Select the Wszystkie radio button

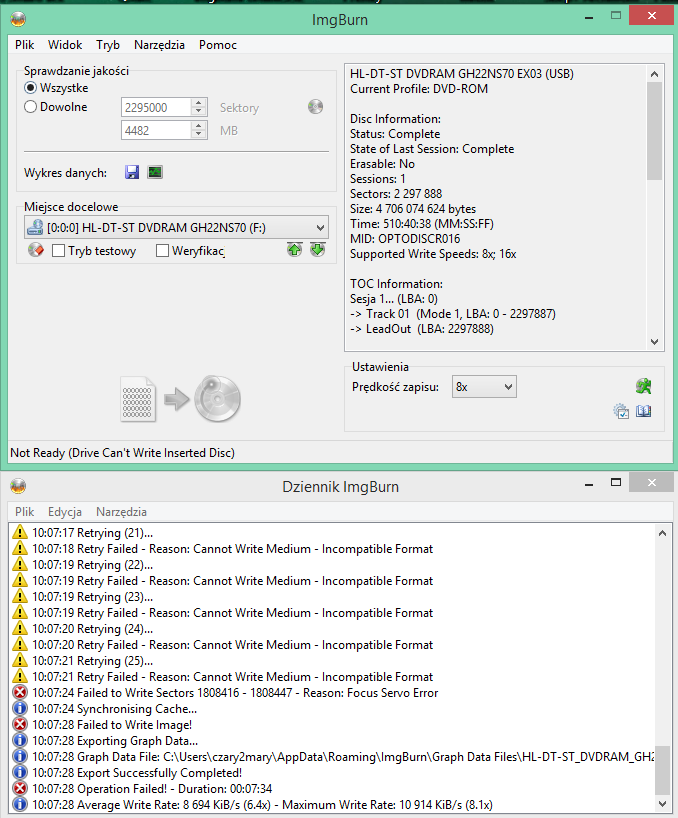pyautogui.click(x=31, y=88)
